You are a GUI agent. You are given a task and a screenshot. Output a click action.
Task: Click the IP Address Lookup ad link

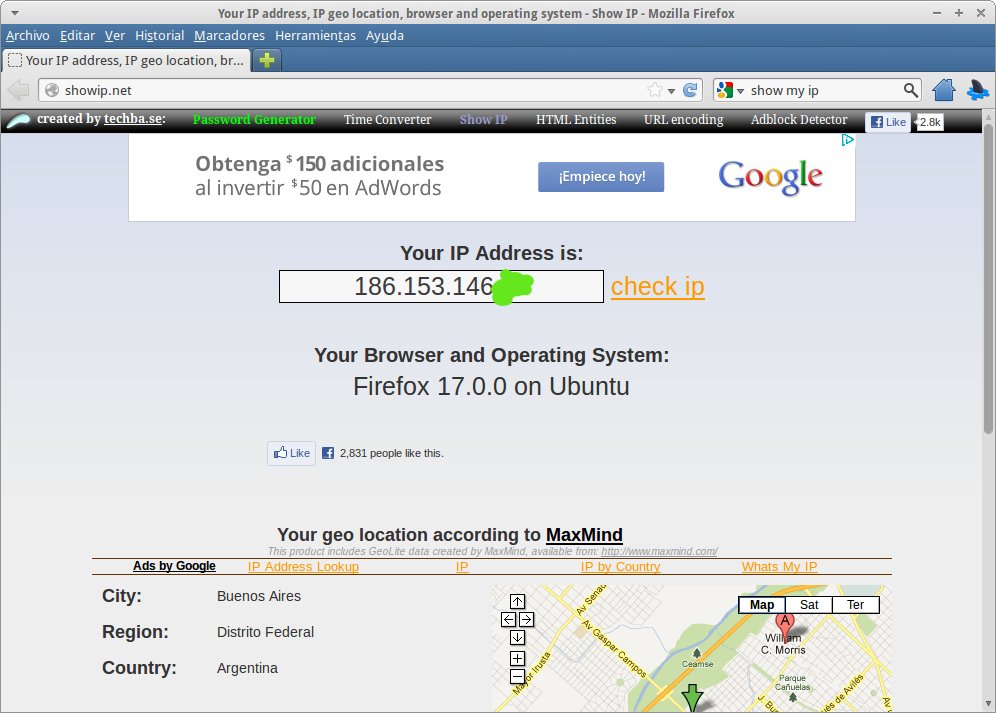[303, 566]
